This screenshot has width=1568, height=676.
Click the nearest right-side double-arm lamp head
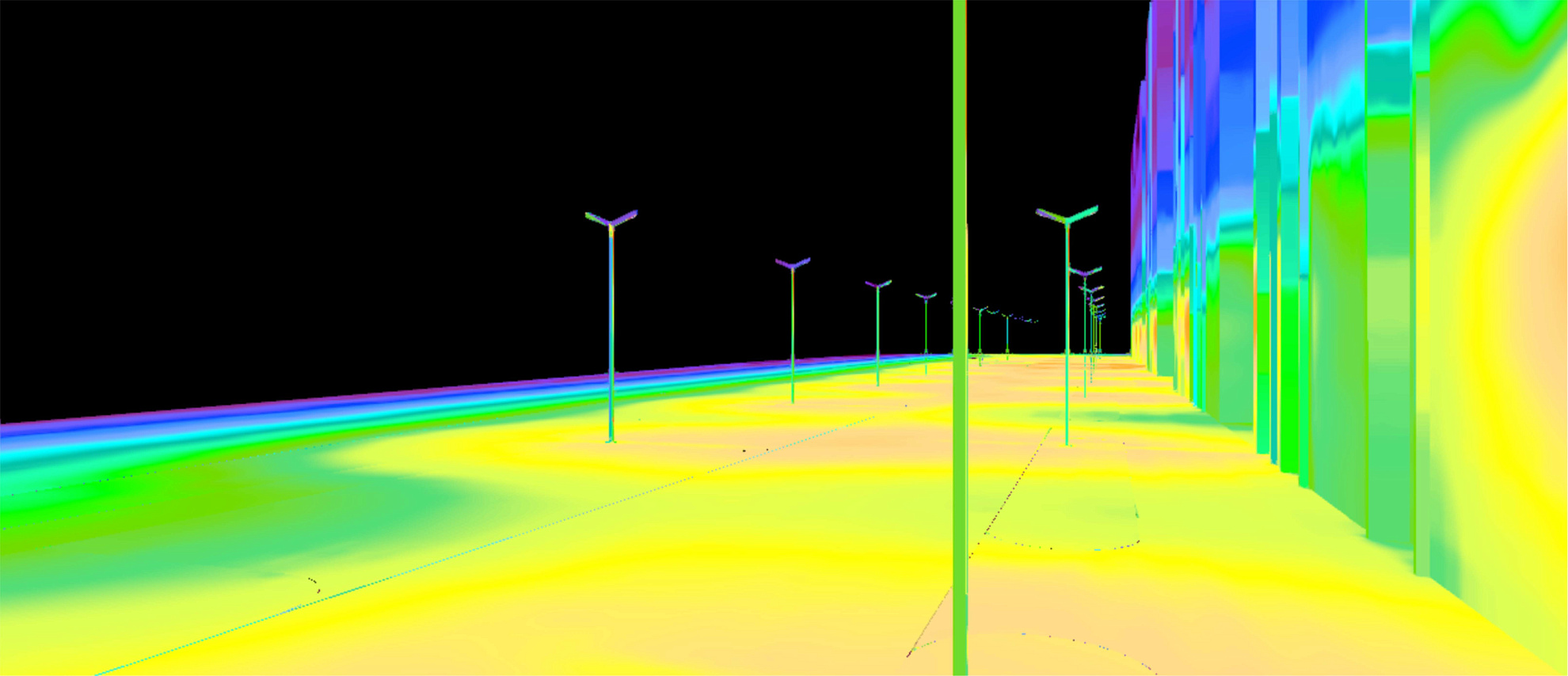tap(1067, 215)
